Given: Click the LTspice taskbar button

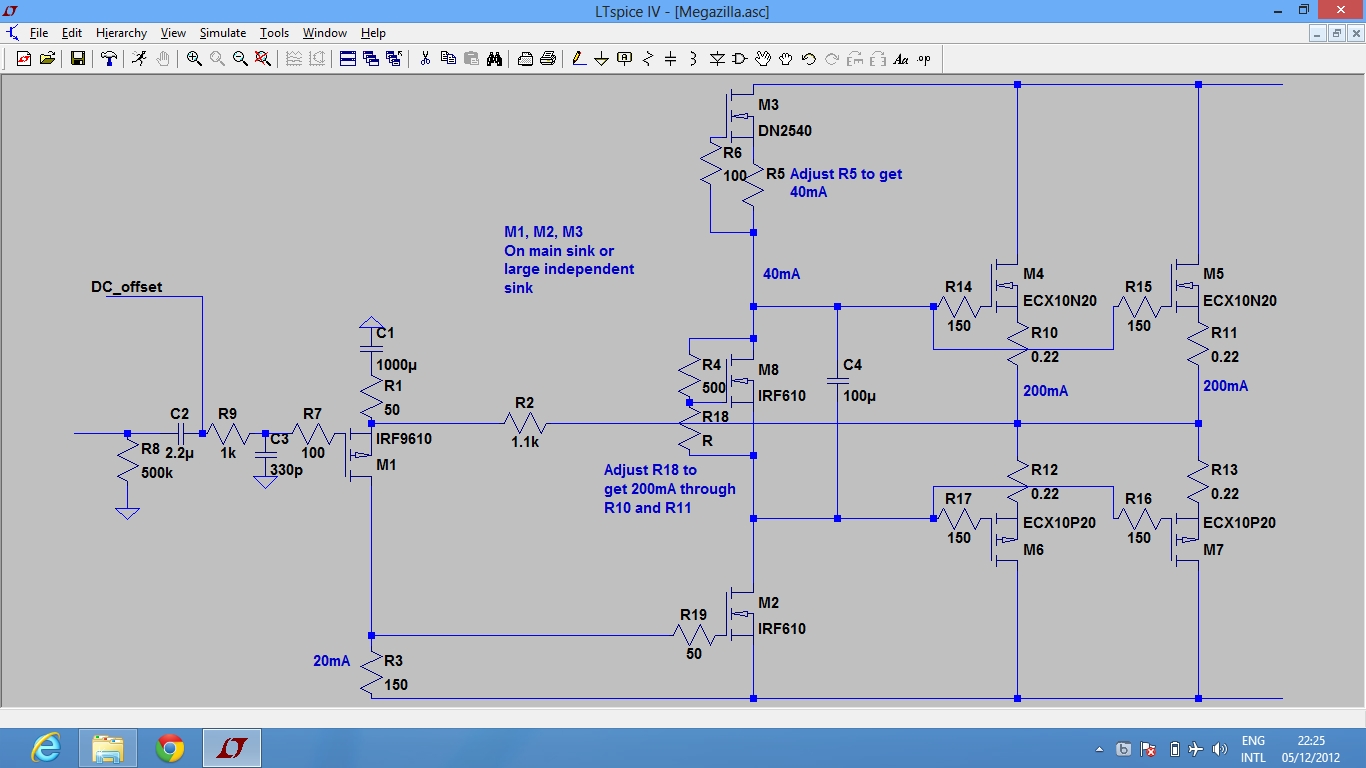Looking at the screenshot, I should point(232,747).
